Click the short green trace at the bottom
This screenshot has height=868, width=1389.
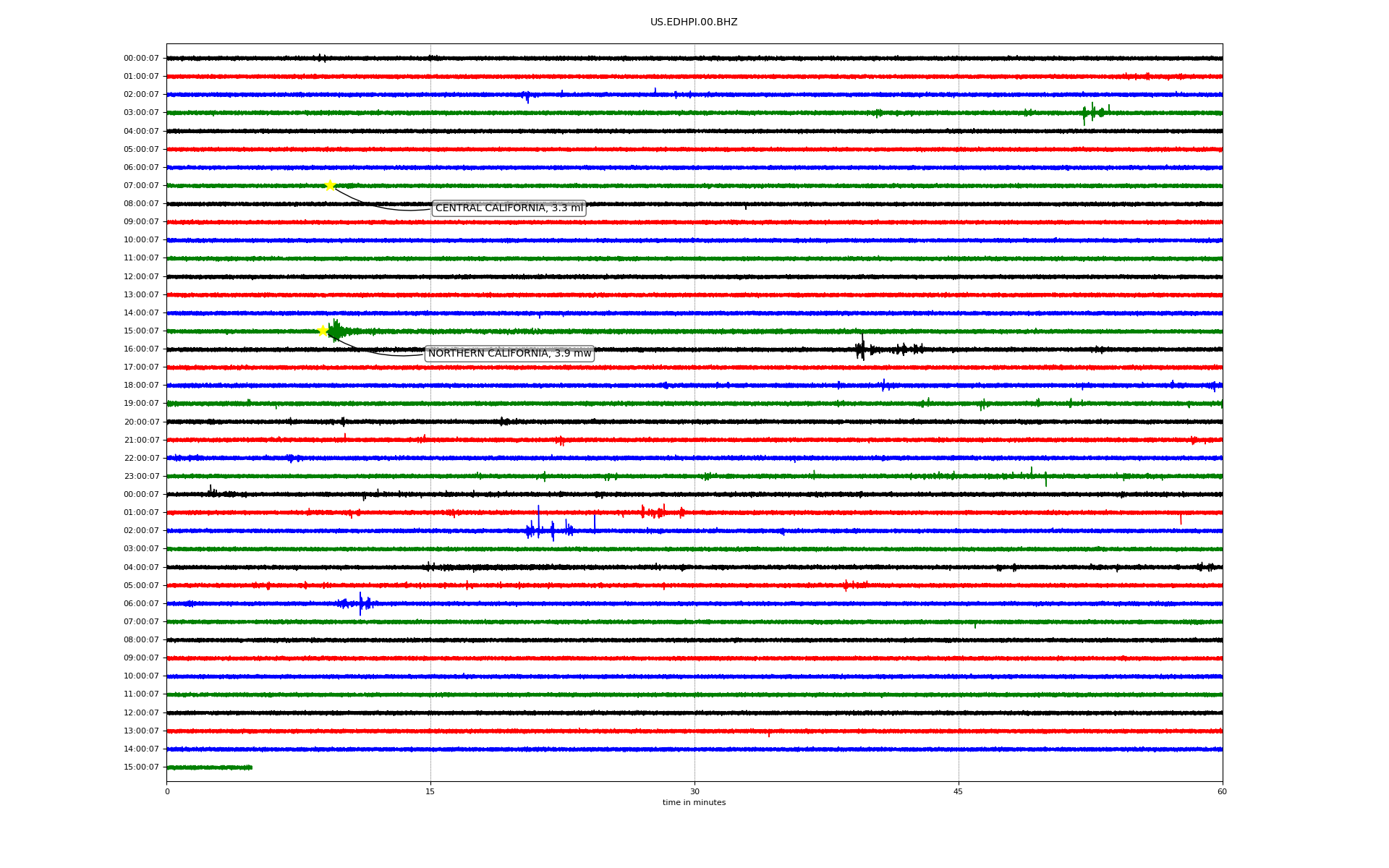[210, 767]
